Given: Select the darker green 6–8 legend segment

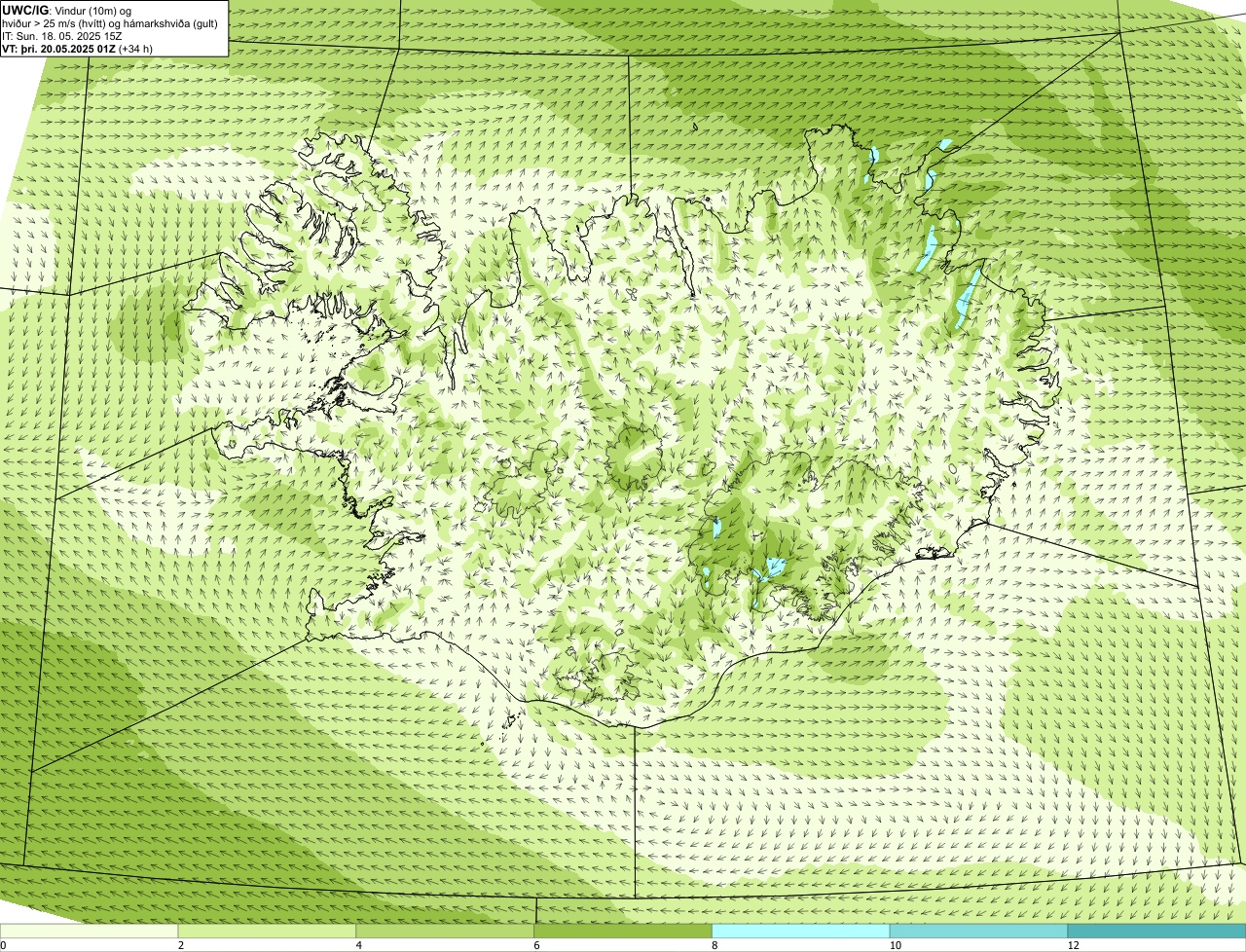Looking at the screenshot, I should coord(623,931).
